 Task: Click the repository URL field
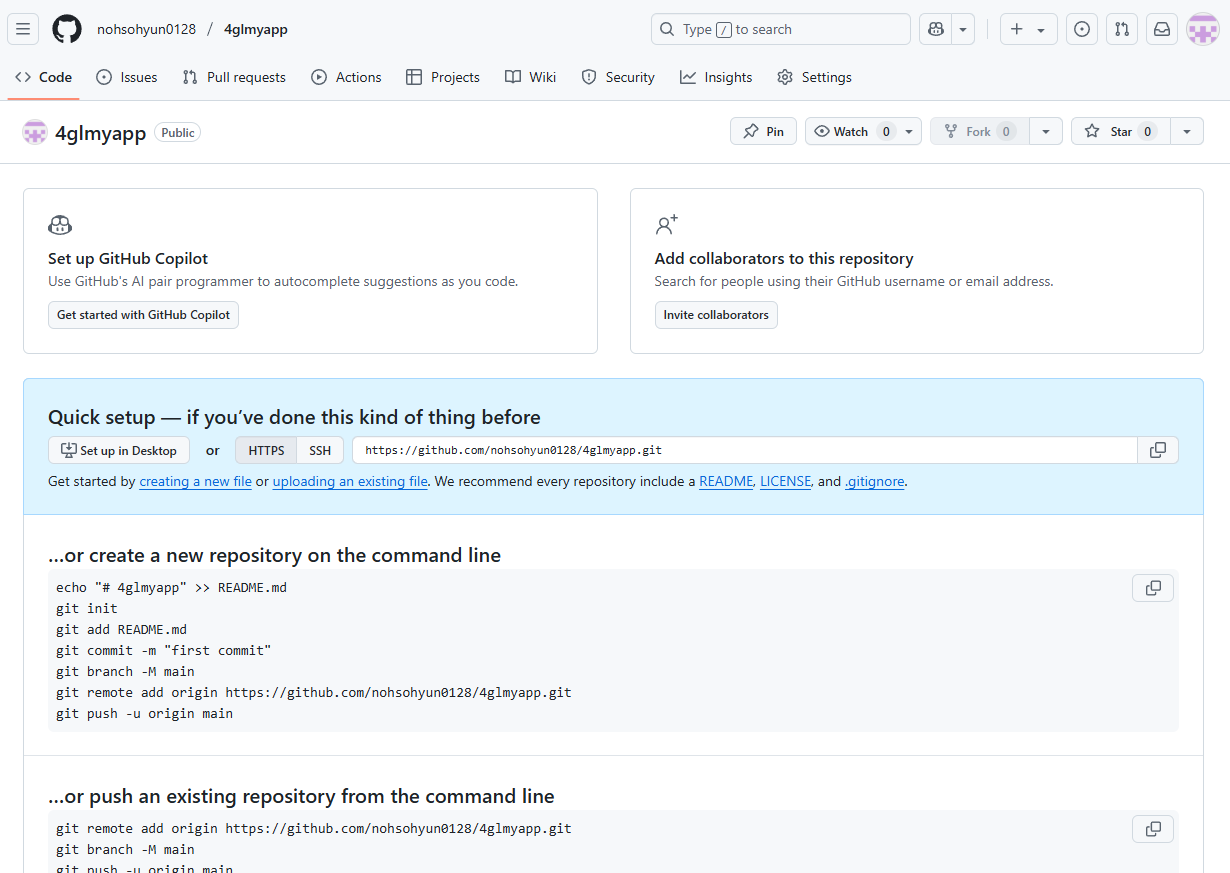(744, 450)
